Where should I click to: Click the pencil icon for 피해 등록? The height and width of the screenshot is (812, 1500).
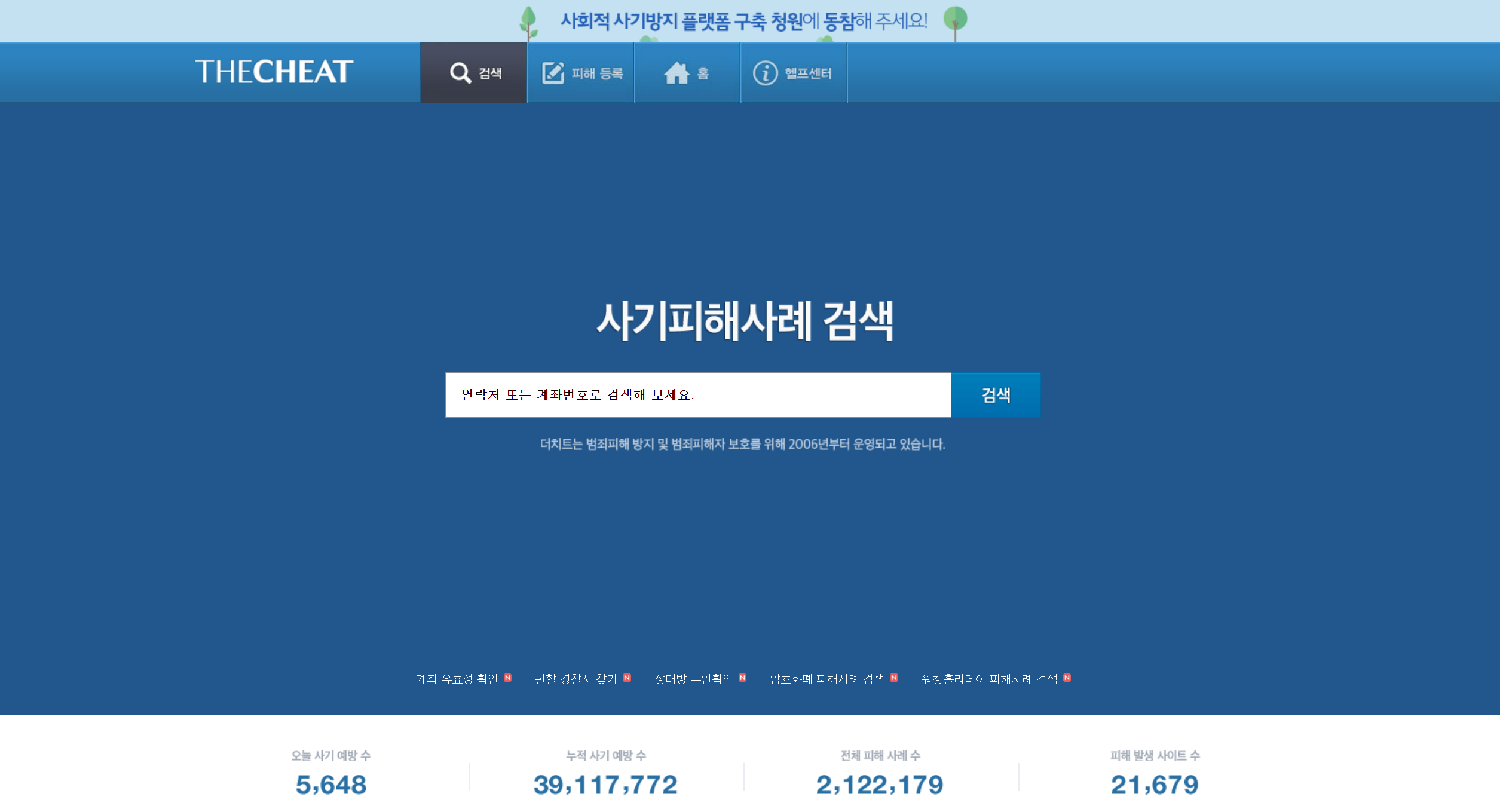coord(554,72)
